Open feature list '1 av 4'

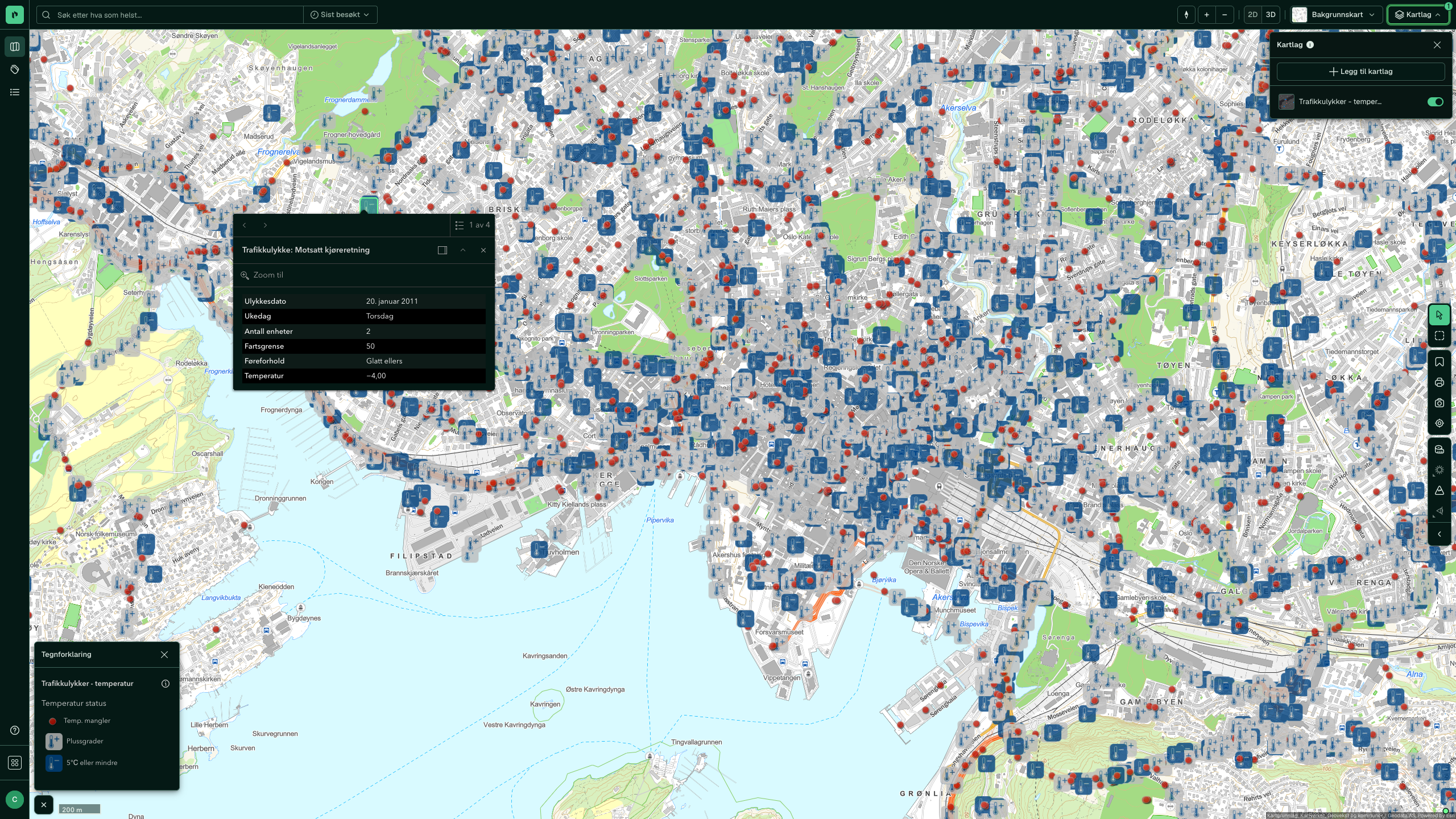(472, 225)
